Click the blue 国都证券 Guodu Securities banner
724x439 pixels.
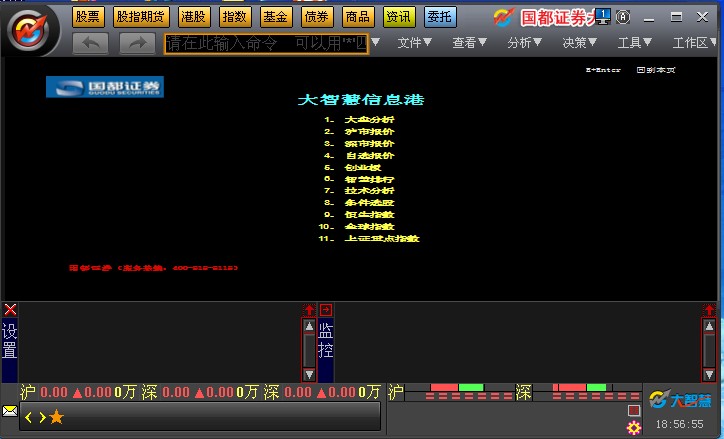coord(105,87)
